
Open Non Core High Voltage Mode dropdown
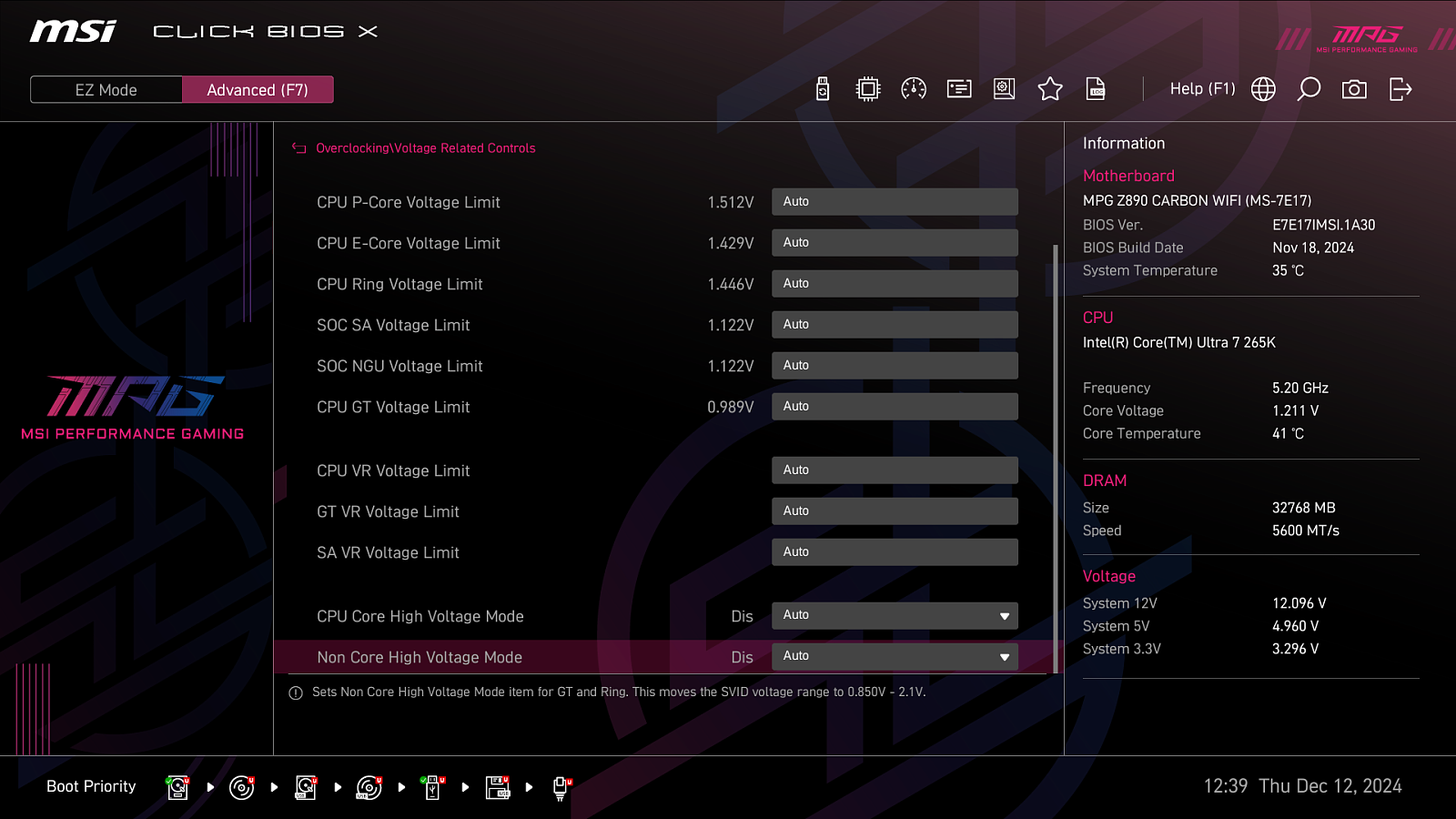pyautogui.click(x=895, y=657)
